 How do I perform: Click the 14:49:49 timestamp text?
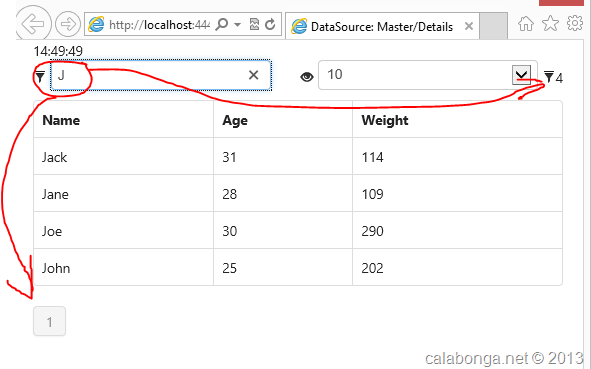click(x=58, y=51)
